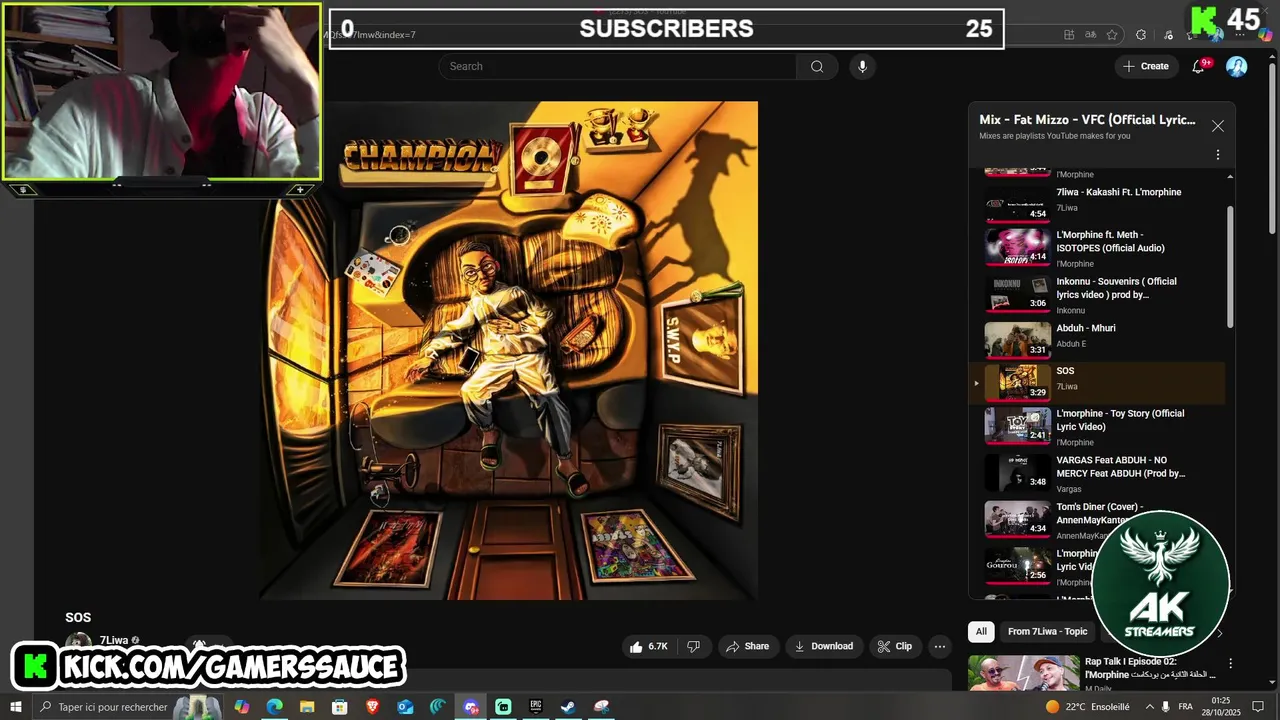
Task: Click the playlist panel scrollbar
Action: [1230, 265]
